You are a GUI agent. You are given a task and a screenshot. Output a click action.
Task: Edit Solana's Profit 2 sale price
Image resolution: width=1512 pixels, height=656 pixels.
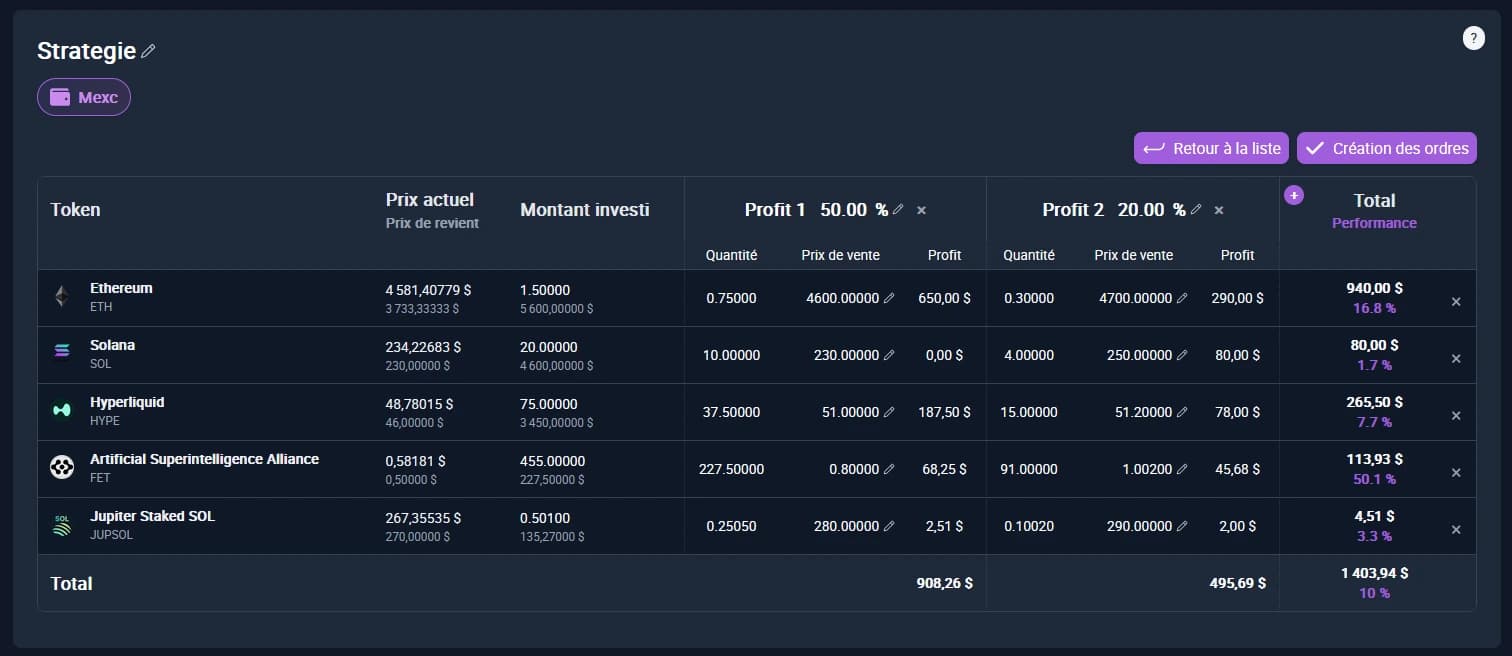pos(1183,355)
